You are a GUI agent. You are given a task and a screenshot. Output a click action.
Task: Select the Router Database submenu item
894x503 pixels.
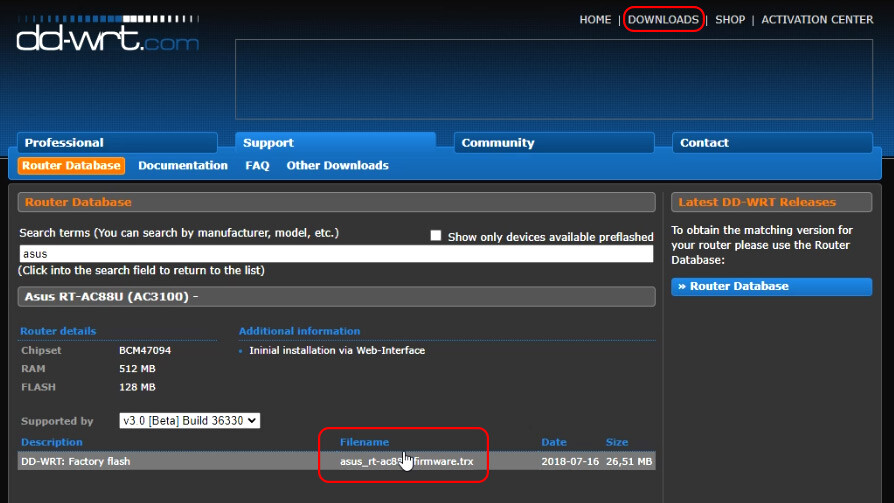click(71, 165)
